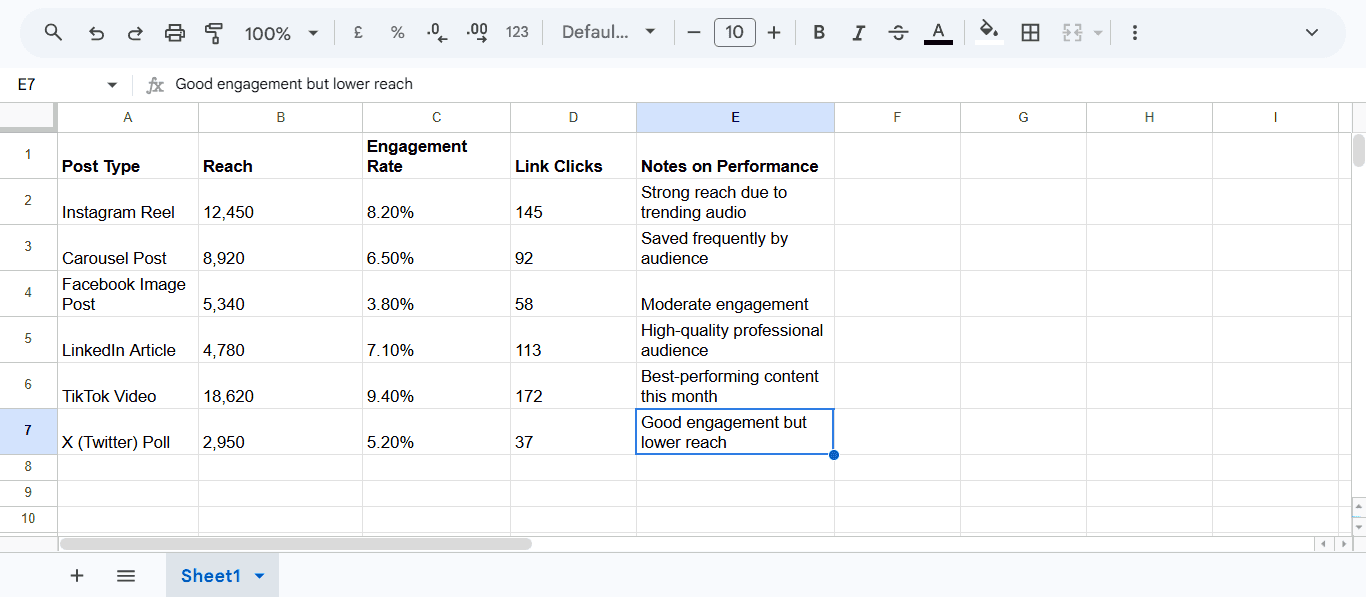Screen dimensions: 1366x597
Task: Format as currency with pound icon
Action: coord(358,33)
